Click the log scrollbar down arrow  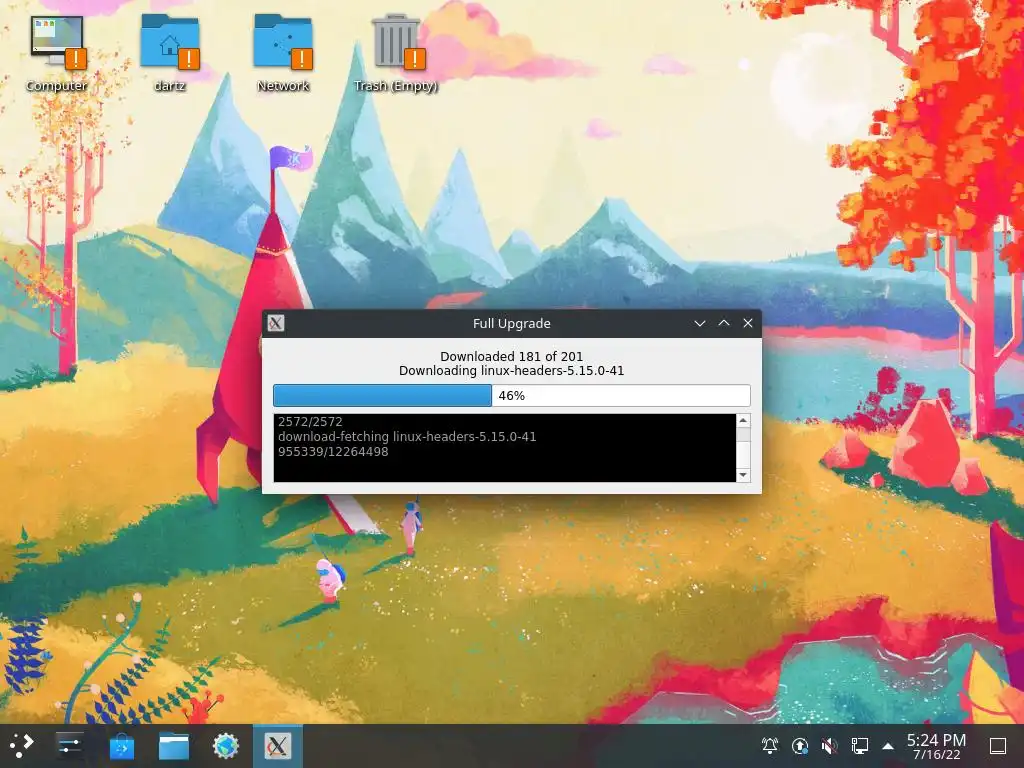coord(743,475)
